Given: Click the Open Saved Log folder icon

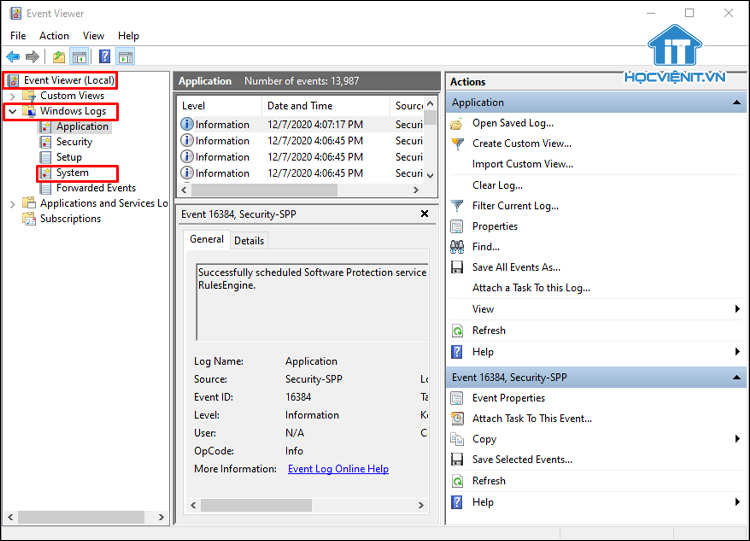Looking at the screenshot, I should pyautogui.click(x=457, y=124).
